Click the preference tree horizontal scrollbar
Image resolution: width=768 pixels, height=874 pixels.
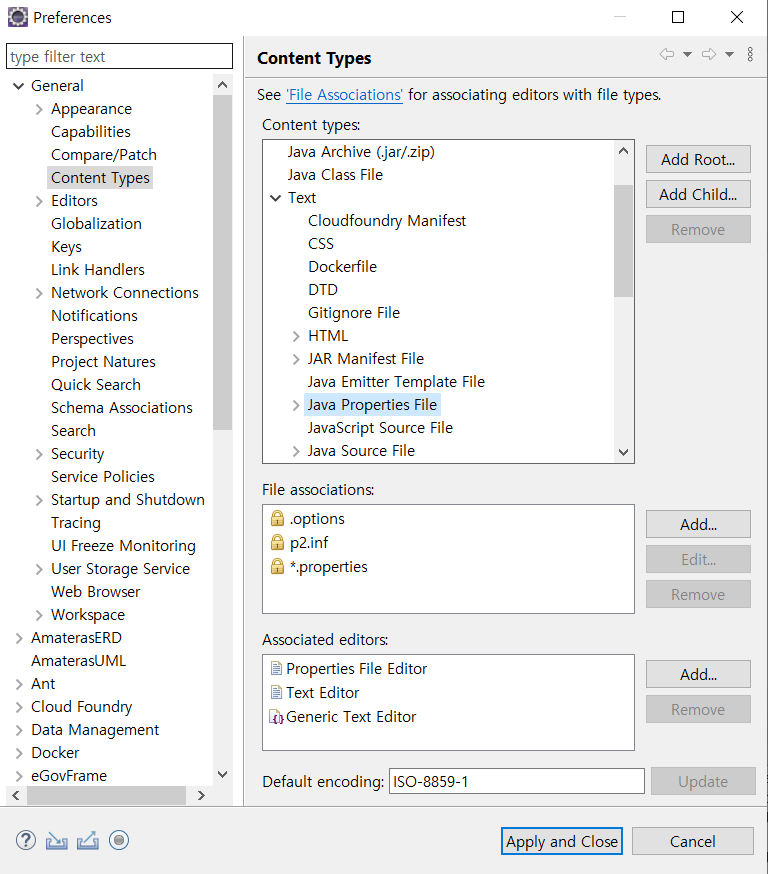pos(106,795)
